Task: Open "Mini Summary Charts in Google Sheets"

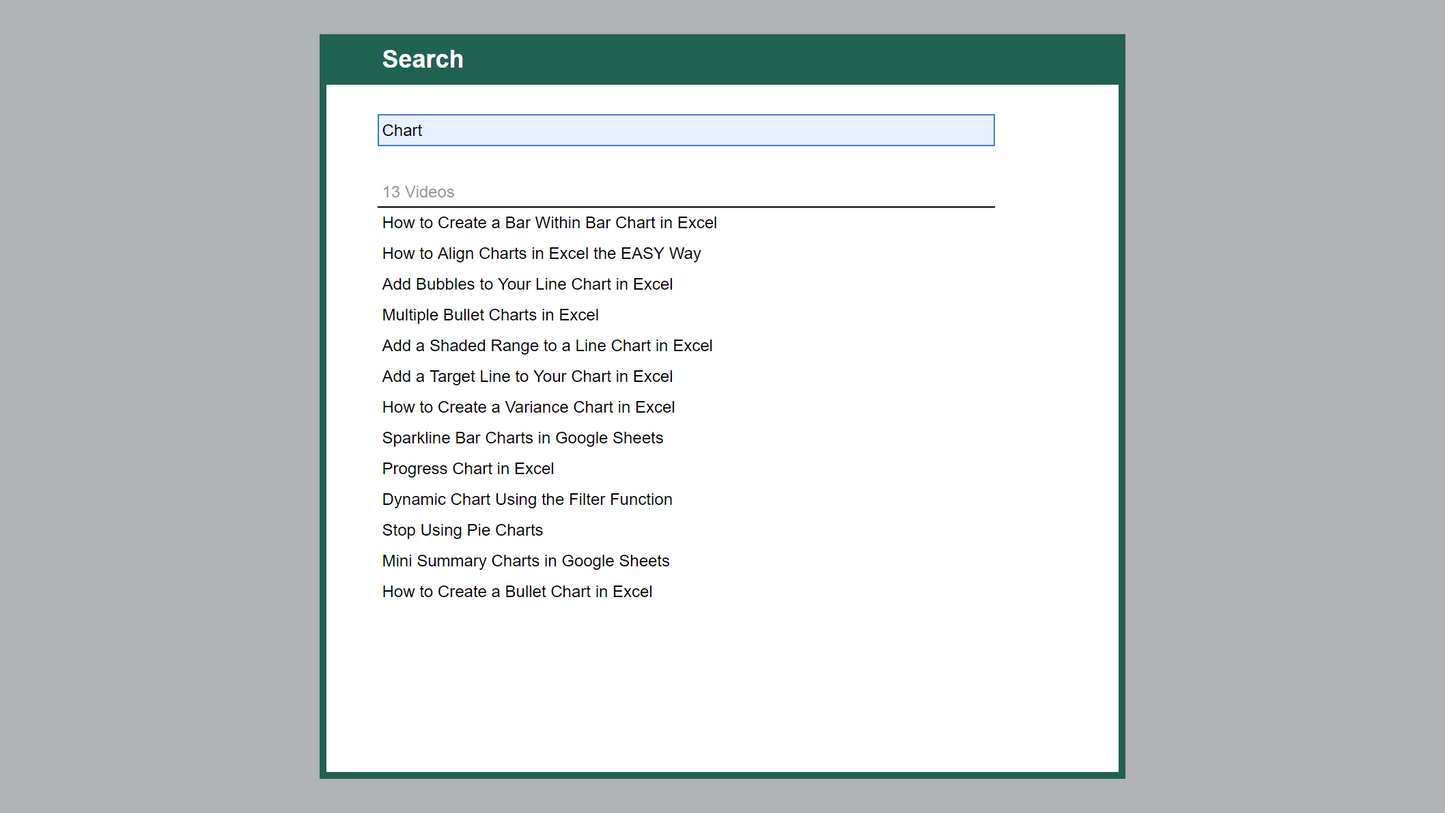Action: pyautogui.click(x=525, y=561)
